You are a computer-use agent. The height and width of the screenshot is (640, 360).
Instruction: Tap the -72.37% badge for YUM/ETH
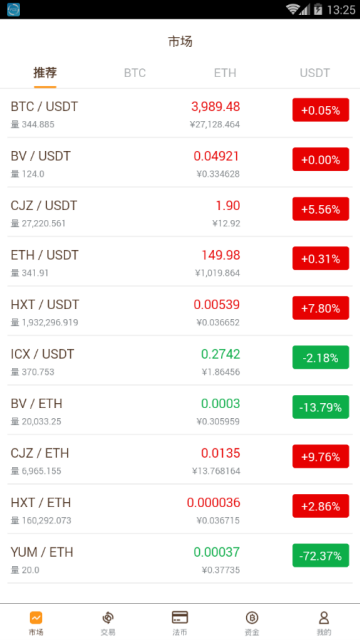pyautogui.click(x=320, y=556)
